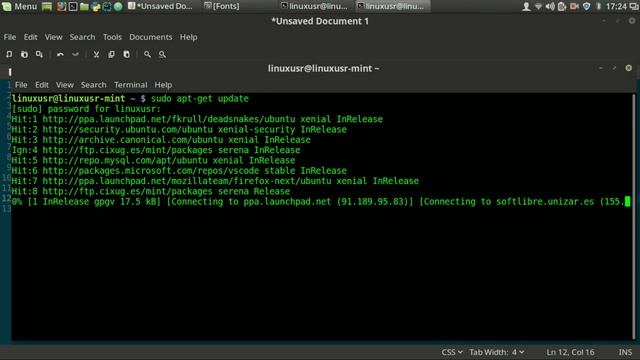The image size is (640, 360).
Task: Click the Hit:8 serena Release line
Action: point(151,191)
